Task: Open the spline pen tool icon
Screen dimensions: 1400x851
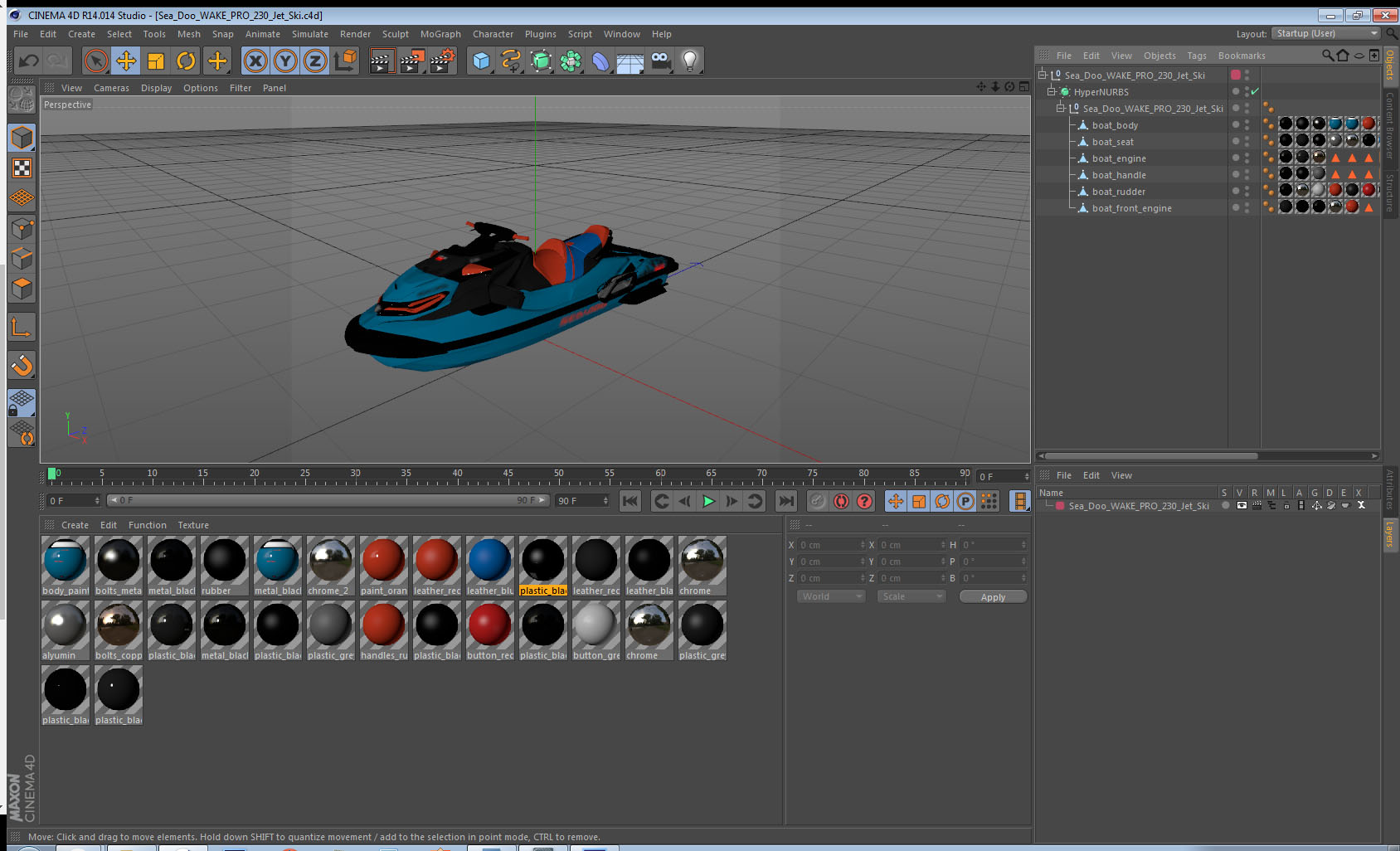Action: tap(511, 61)
